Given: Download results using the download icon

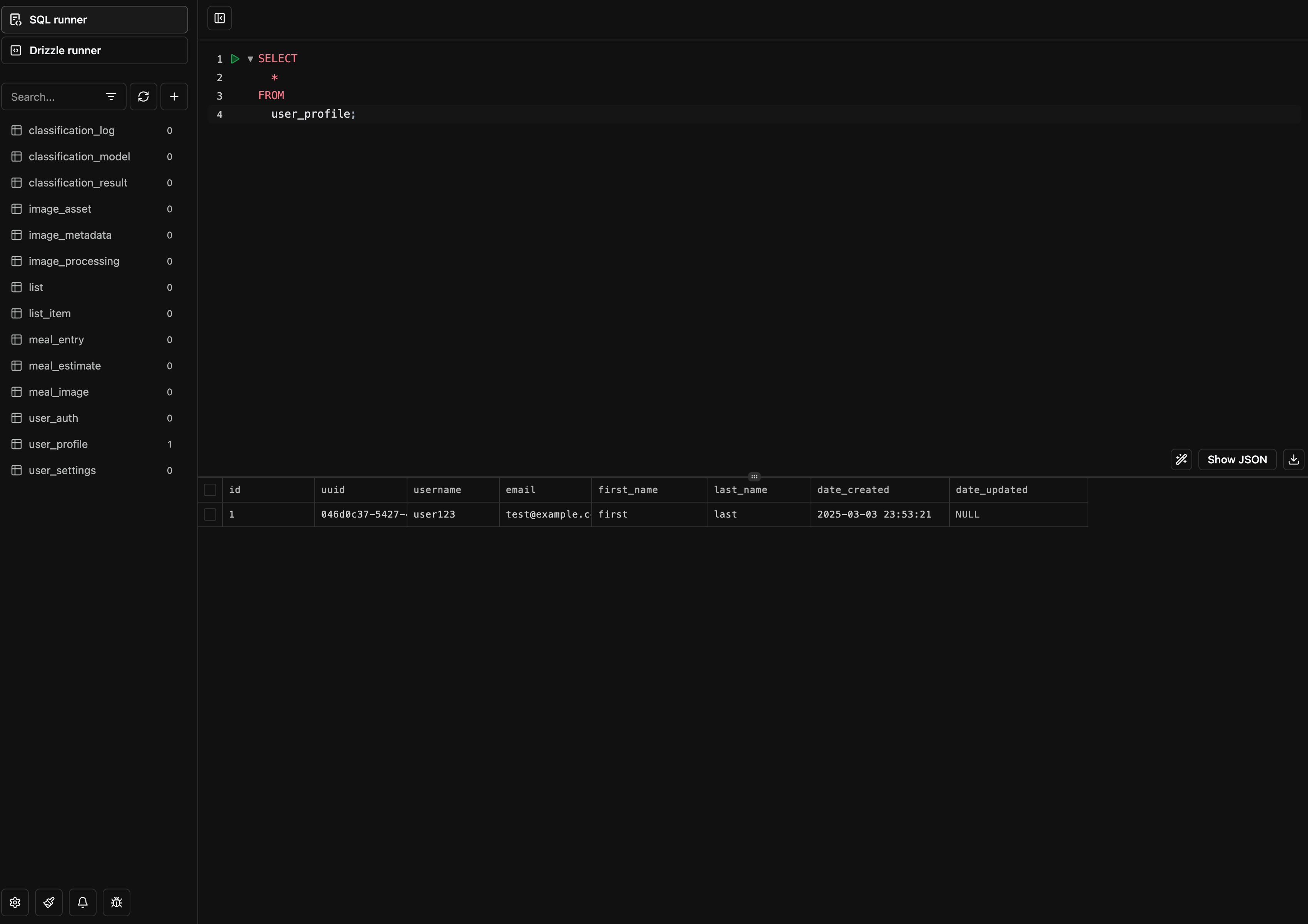Looking at the screenshot, I should [x=1293, y=460].
